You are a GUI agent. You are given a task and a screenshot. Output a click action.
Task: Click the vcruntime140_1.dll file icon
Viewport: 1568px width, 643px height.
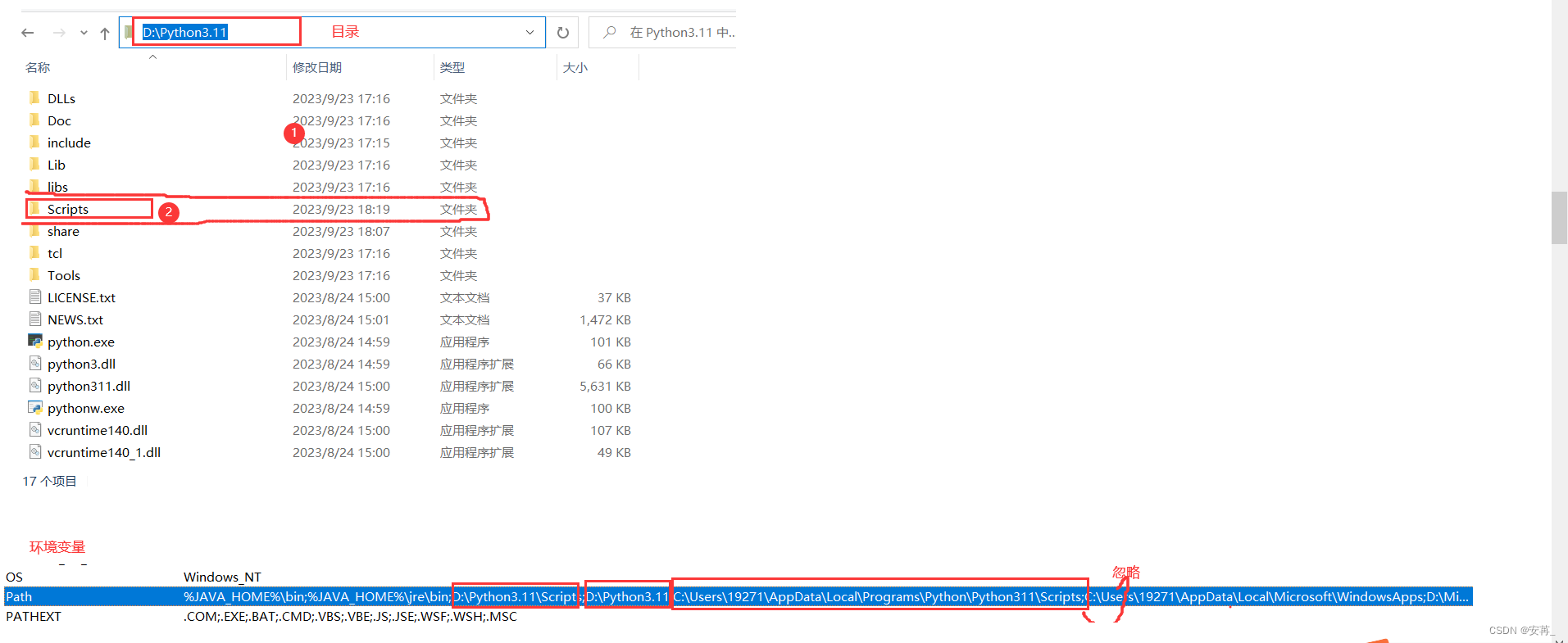click(x=34, y=451)
